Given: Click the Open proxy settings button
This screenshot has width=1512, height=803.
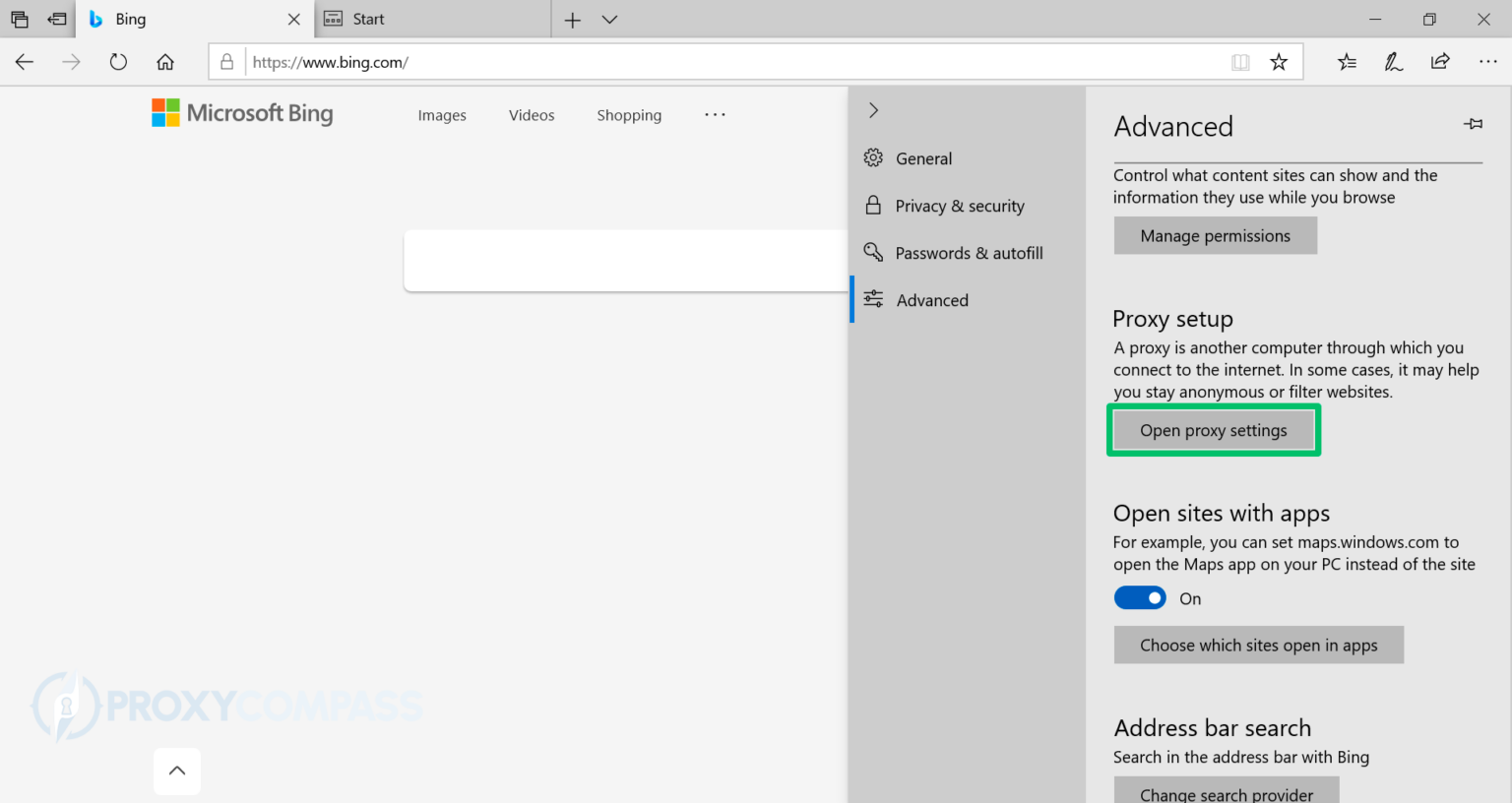Looking at the screenshot, I should pos(1214,430).
